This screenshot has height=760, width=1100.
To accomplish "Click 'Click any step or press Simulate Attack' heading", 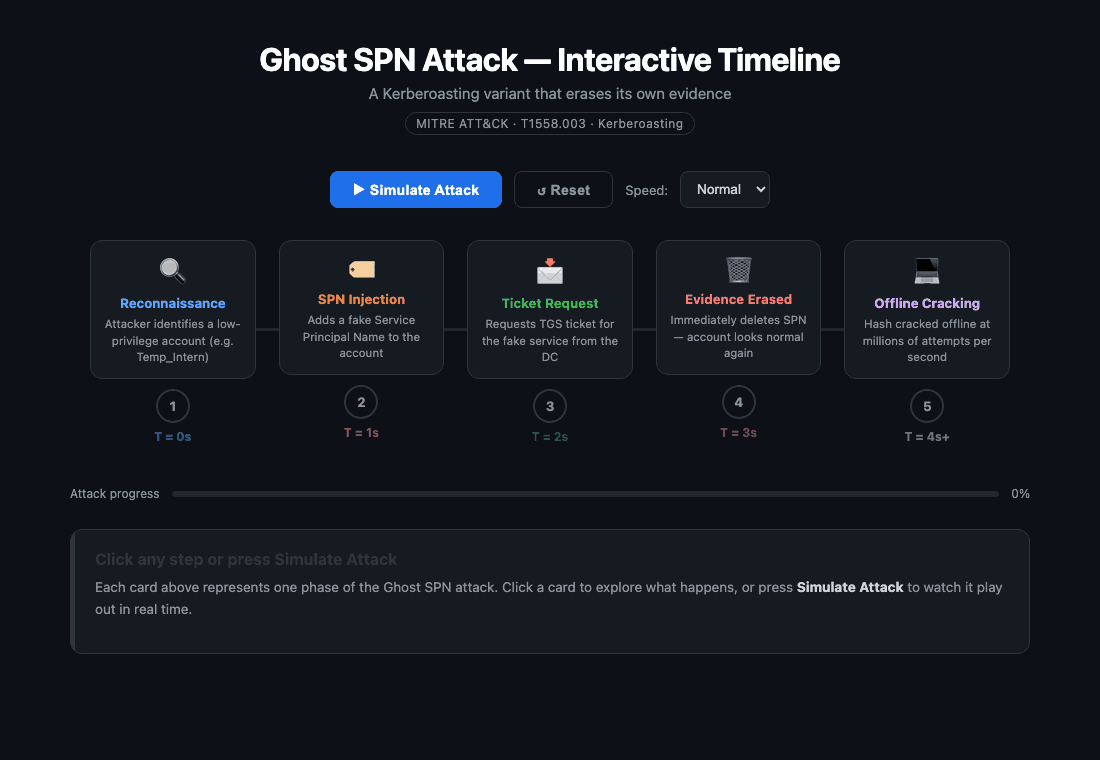I will 246,559.
